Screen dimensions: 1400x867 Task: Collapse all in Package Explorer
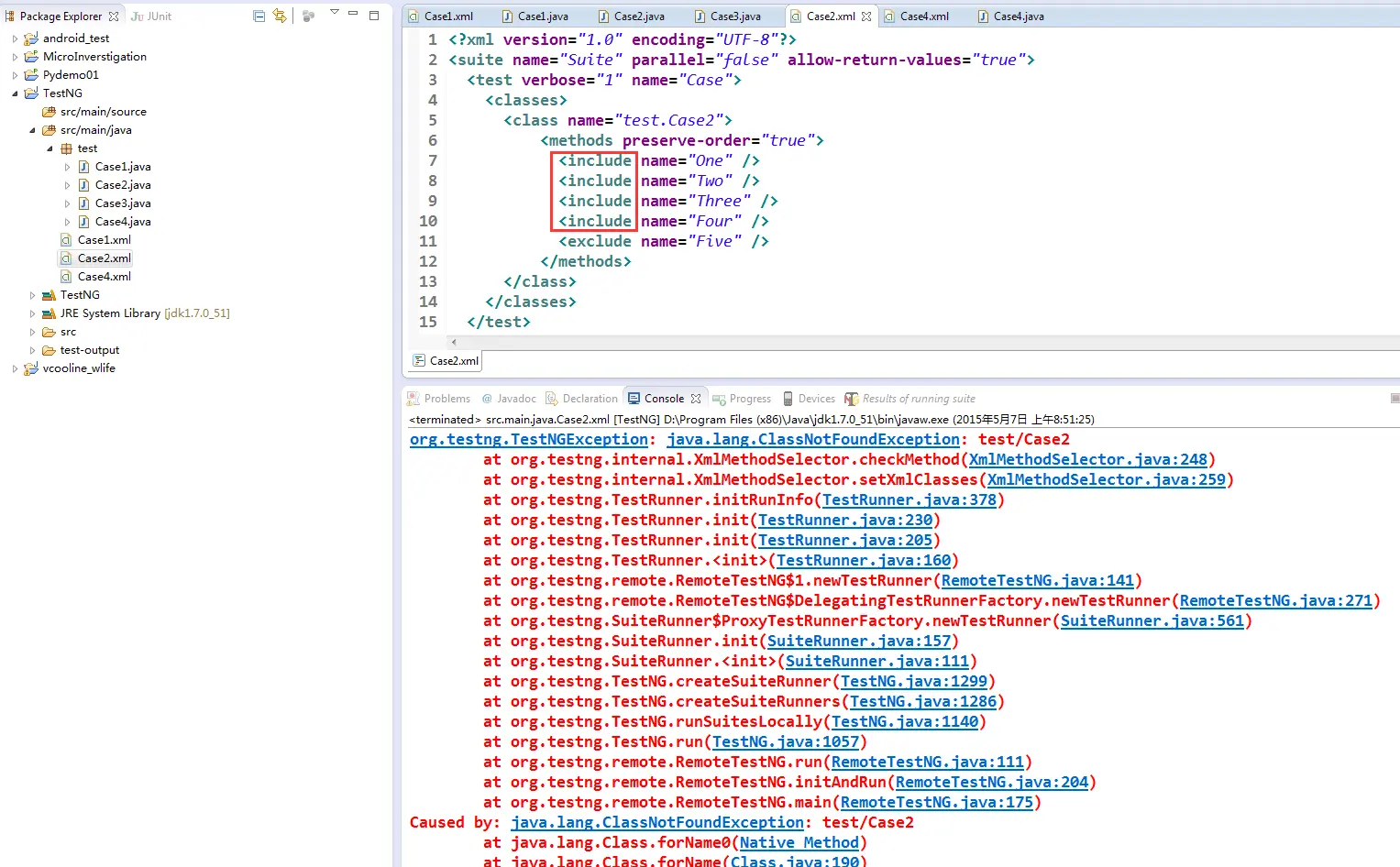259,16
